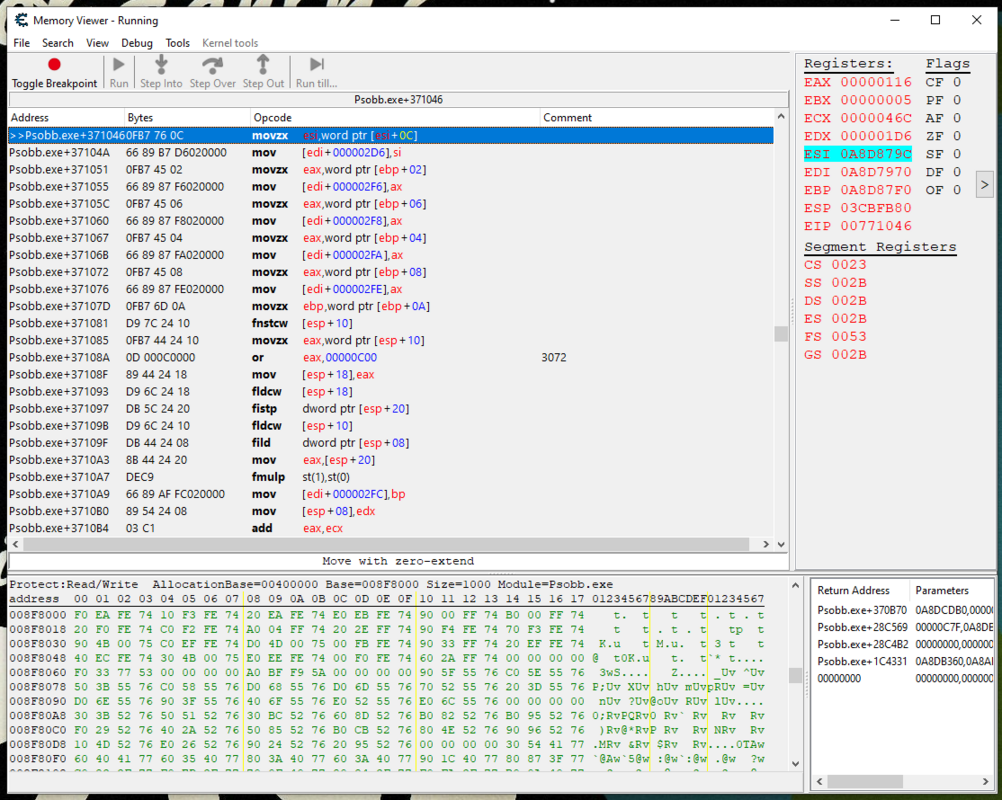Click the Run play icon

pos(119,65)
